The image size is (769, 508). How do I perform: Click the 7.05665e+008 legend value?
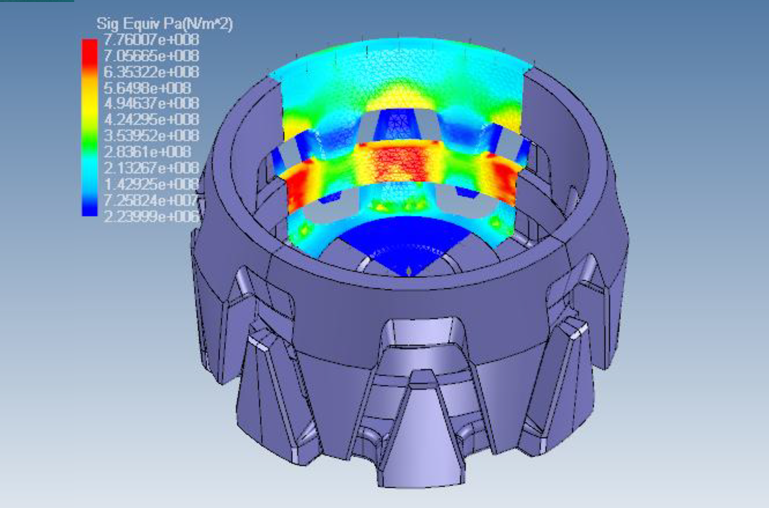pos(150,55)
